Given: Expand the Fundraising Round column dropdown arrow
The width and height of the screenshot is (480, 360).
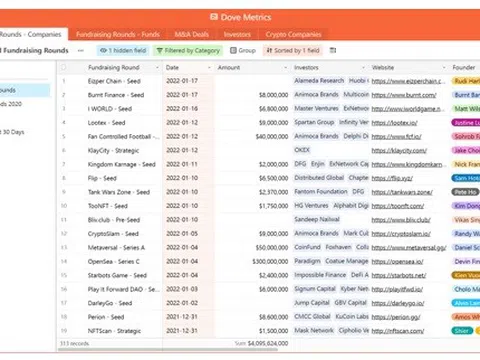Looking at the screenshot, I should click(x=157, y=68).
